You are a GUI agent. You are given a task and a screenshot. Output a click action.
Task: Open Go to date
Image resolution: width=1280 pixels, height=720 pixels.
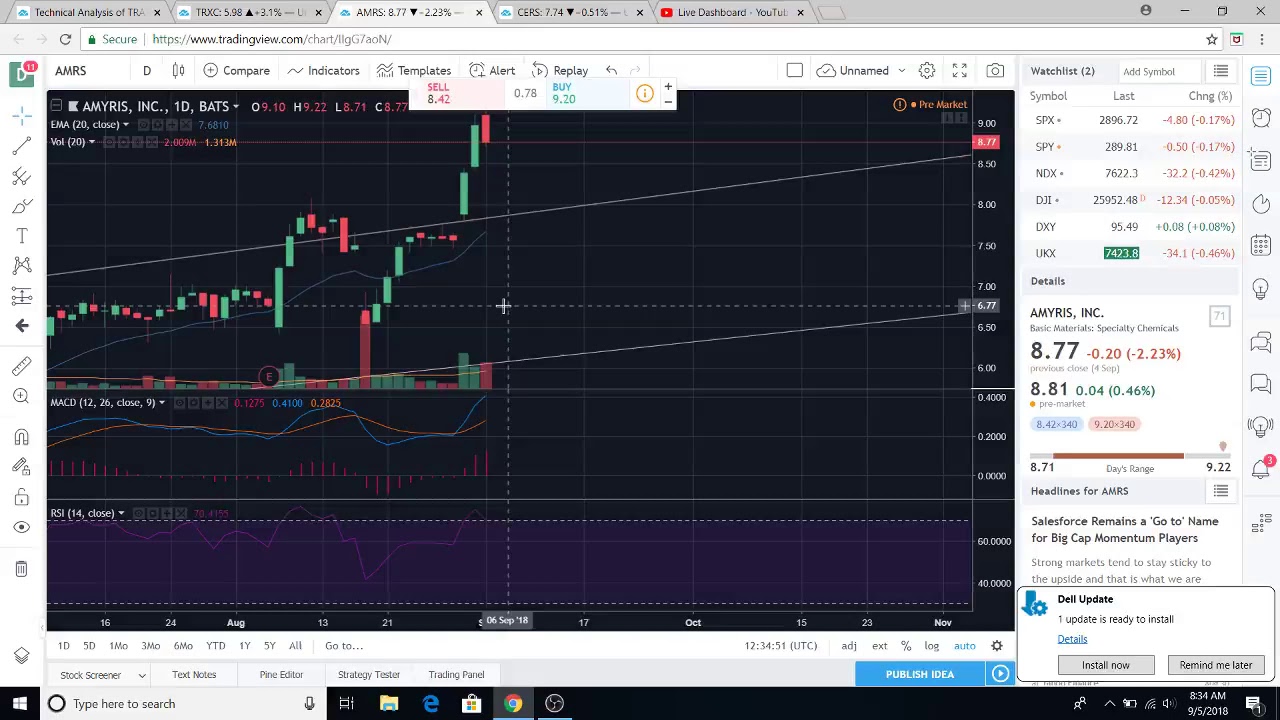coord(344,646)
